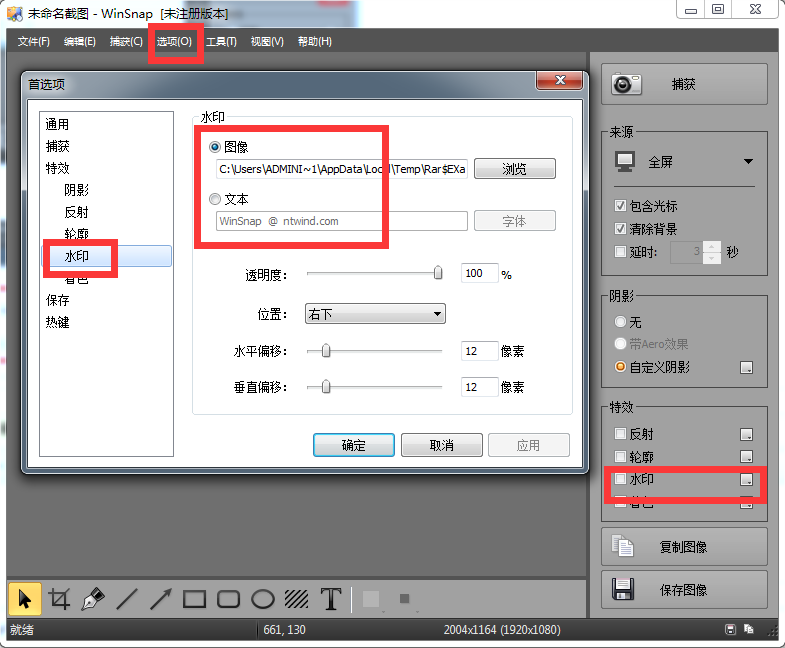Enable the 水印 effect checkbox
The height and width of the screenshot is (648, 785).
click(620, 479)
